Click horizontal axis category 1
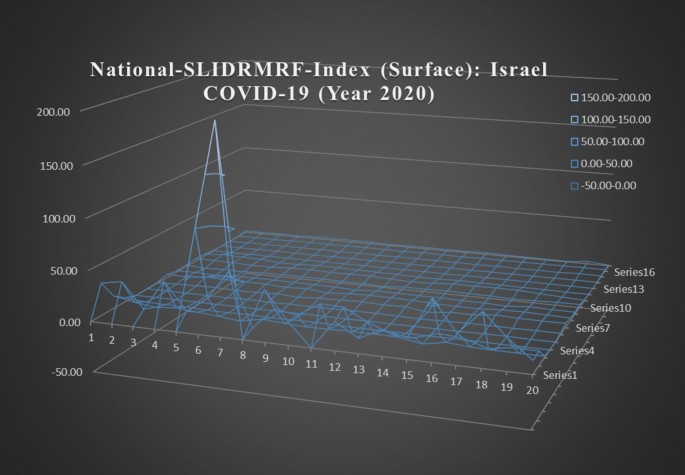 [x=92, y=337]
